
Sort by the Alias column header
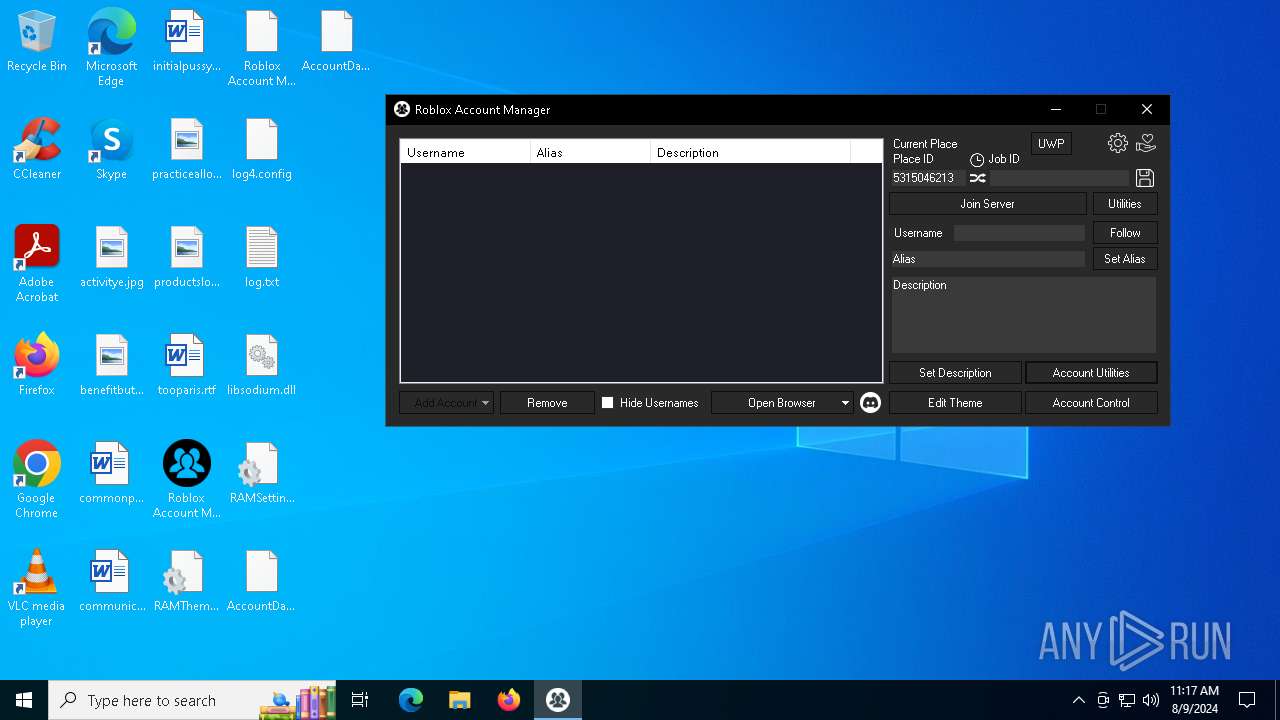[590, 153]
